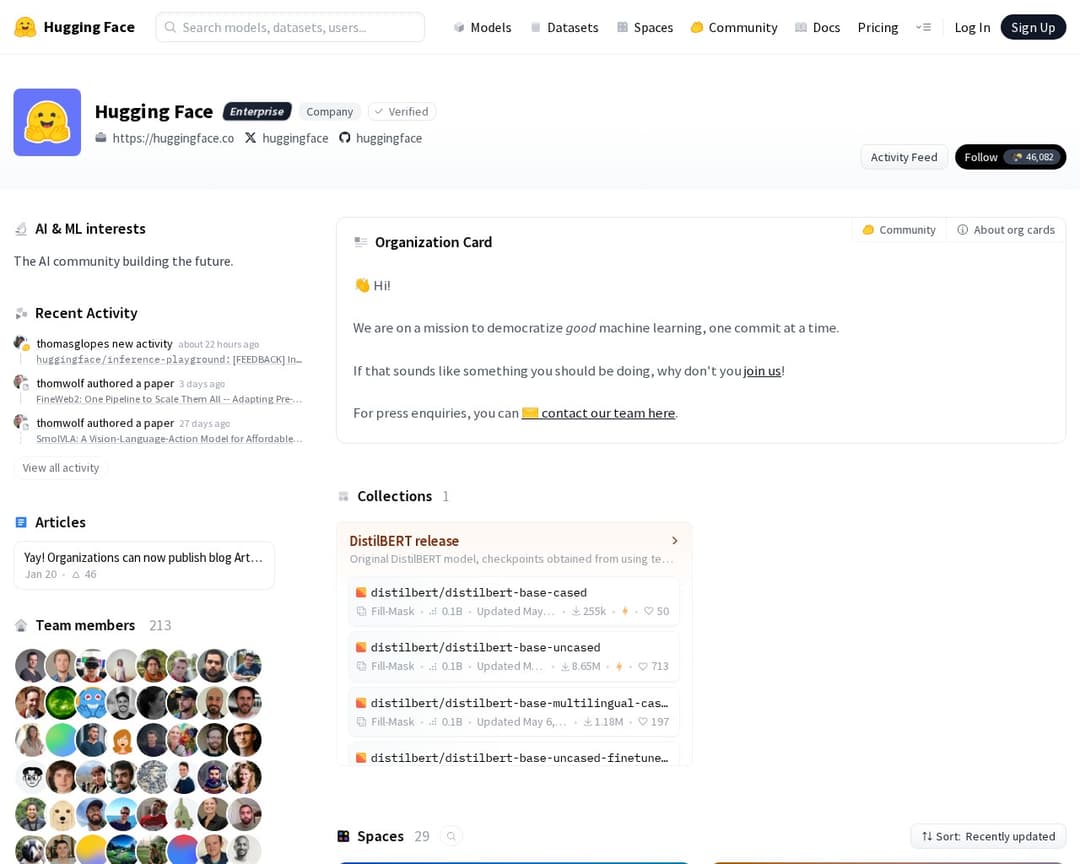
Task: Click the heart likes icon on distilbert-base-cased
Action: point(648,611)
